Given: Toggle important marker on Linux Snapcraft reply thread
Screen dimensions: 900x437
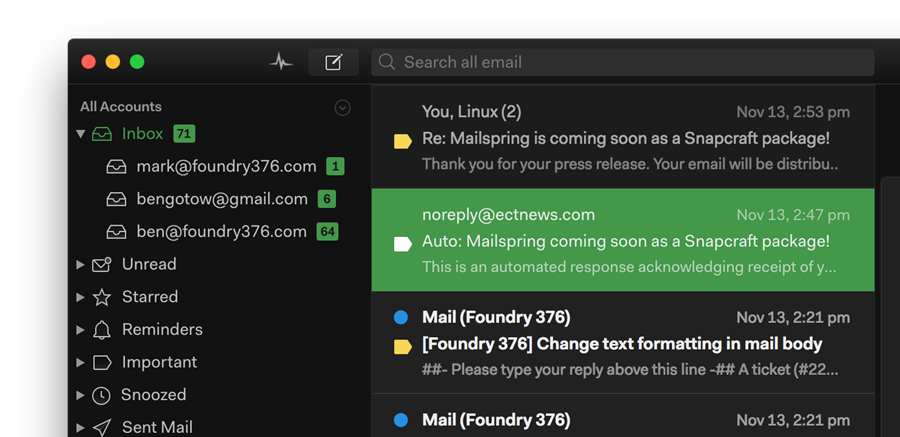Looking at the screenshot, I should pyautogui.click(x=403, y=141).
